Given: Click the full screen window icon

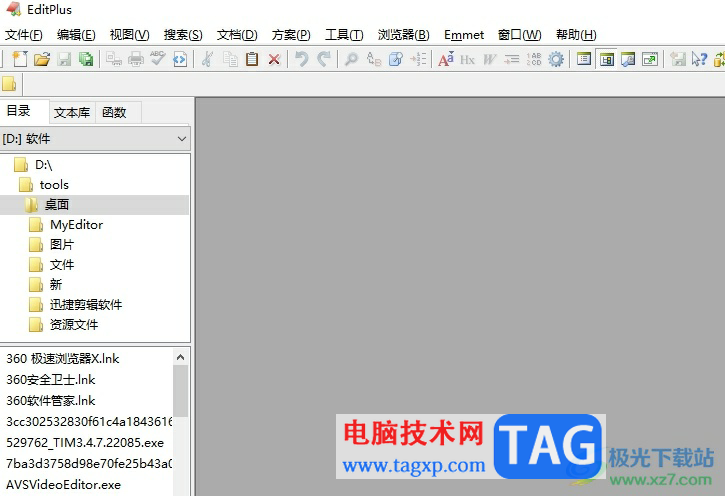Looking at the screenshot, I should click(650, 59).
